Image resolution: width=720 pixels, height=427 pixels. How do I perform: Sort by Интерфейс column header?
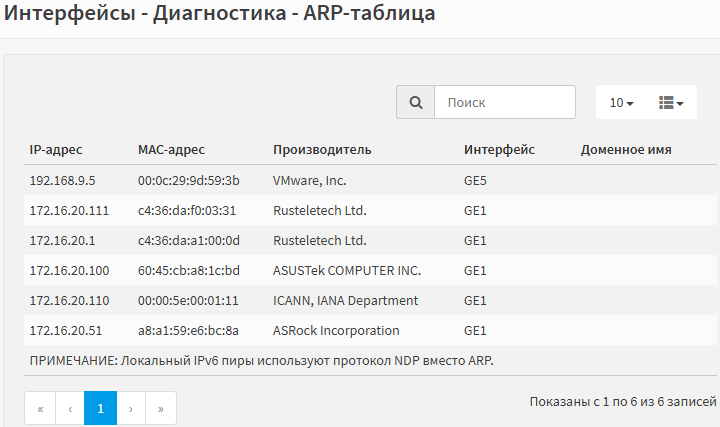pos(499,150)
